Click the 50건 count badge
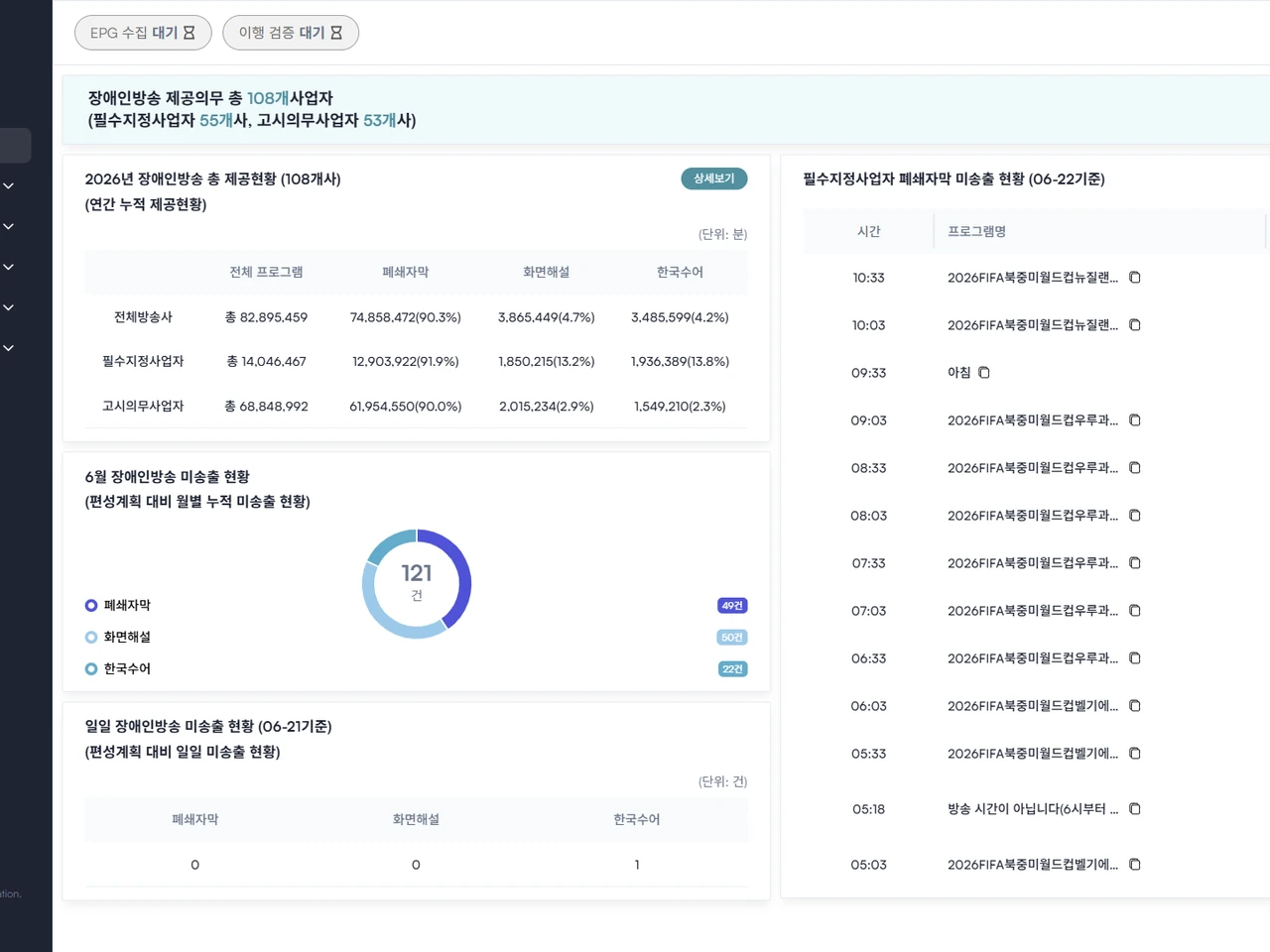 732,638
